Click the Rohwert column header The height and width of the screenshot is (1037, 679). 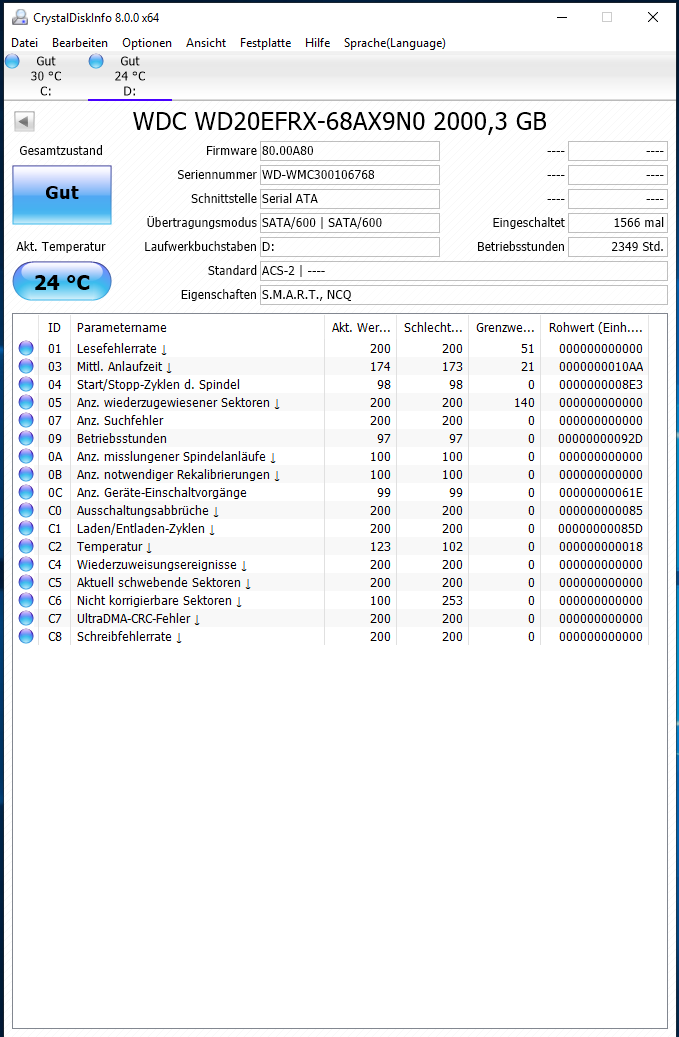(x=595, y=327)
